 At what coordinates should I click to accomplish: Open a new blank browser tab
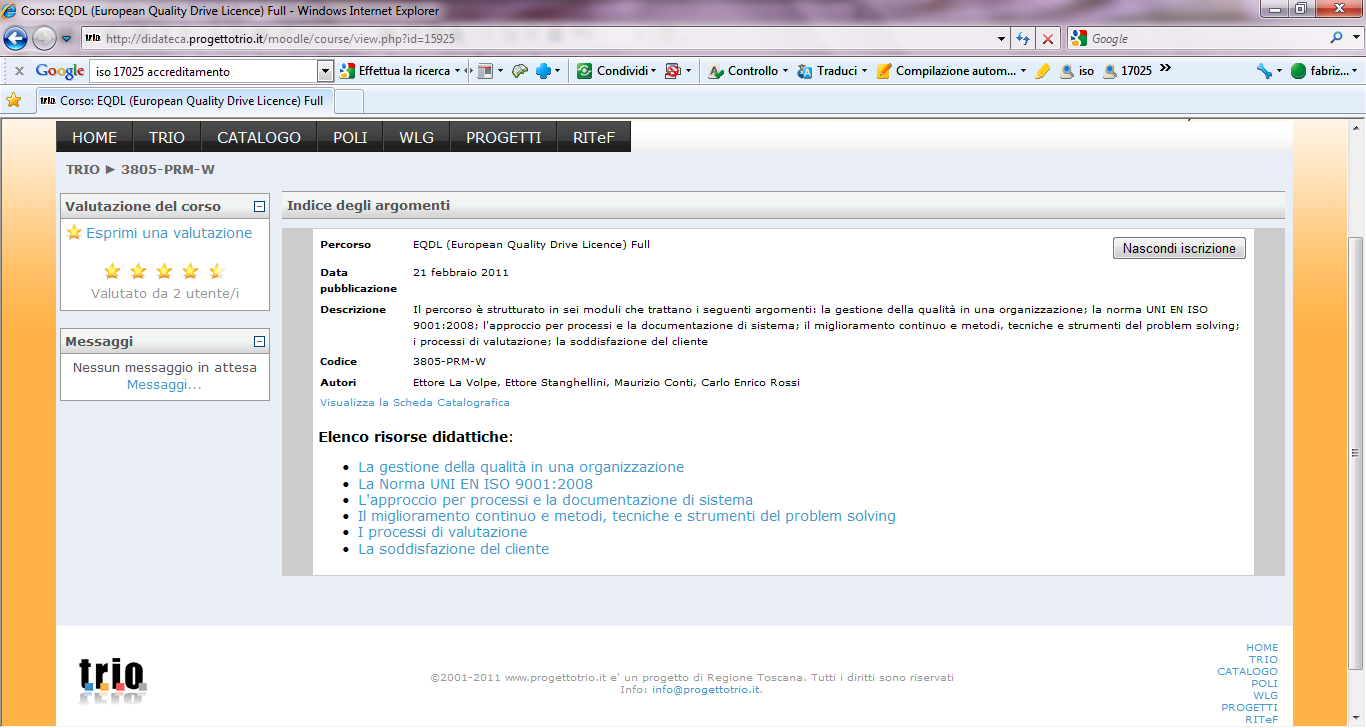click(x=348, y=101)
